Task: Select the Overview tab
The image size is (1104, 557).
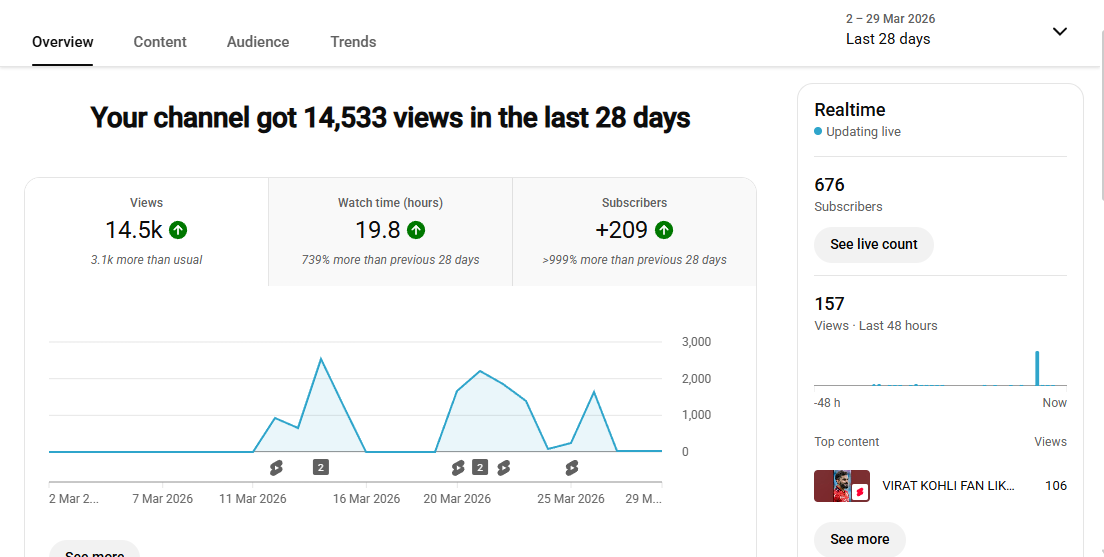Action: click(x=63, y=42)
